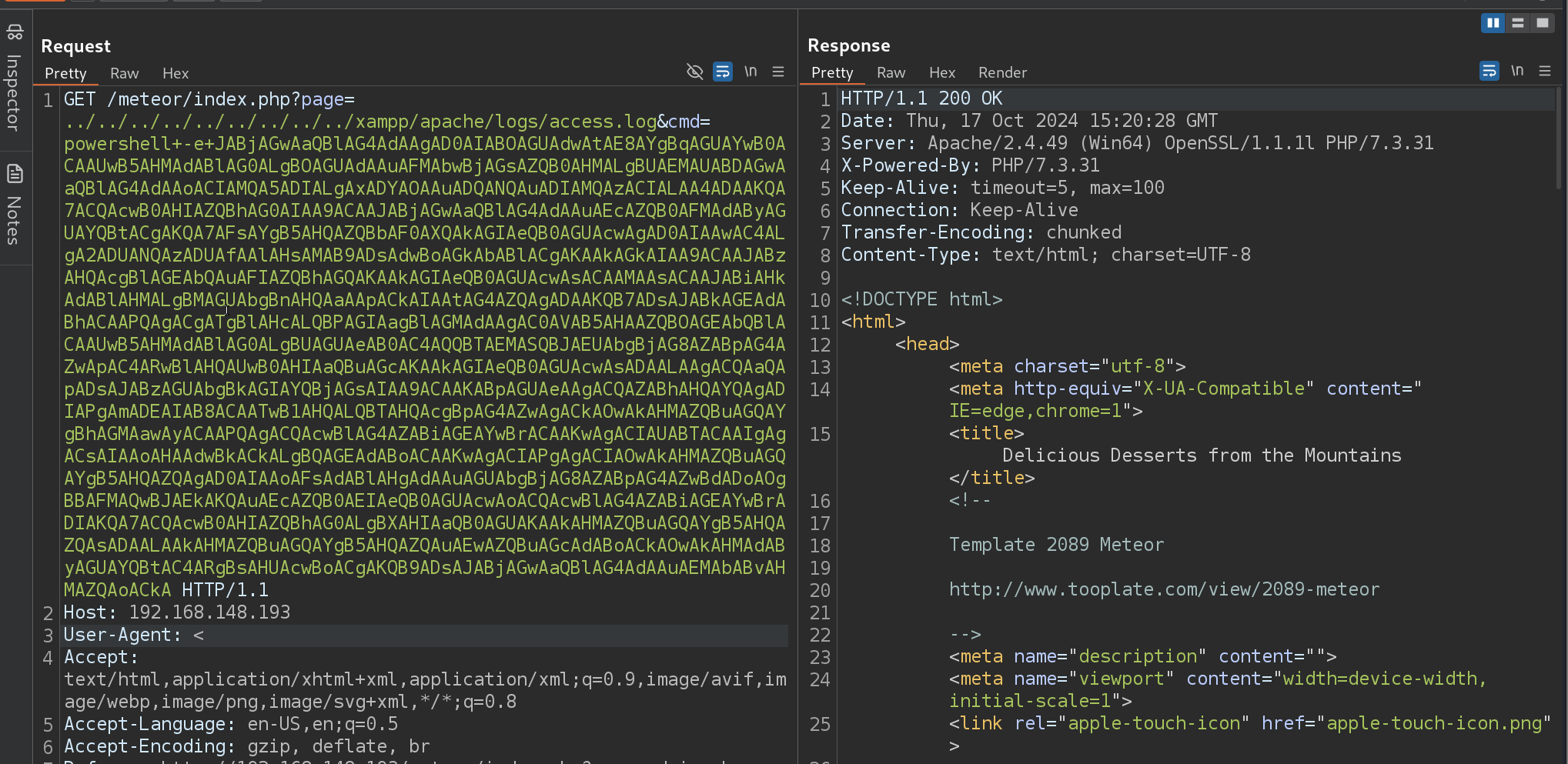Open the Response panel hamburger options menu

(1545, 72)
